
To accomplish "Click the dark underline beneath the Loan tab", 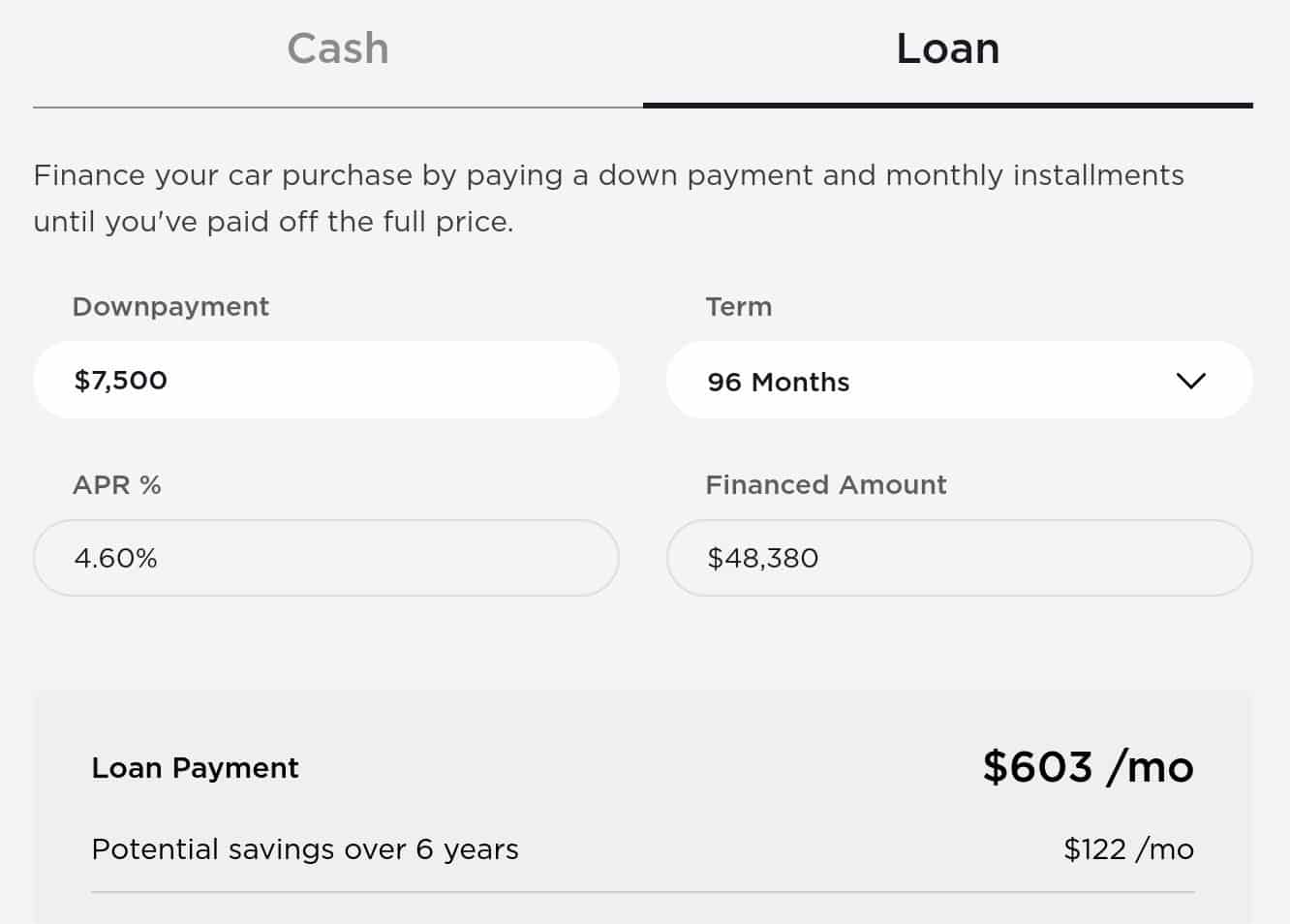I will (x=947, y=105).
